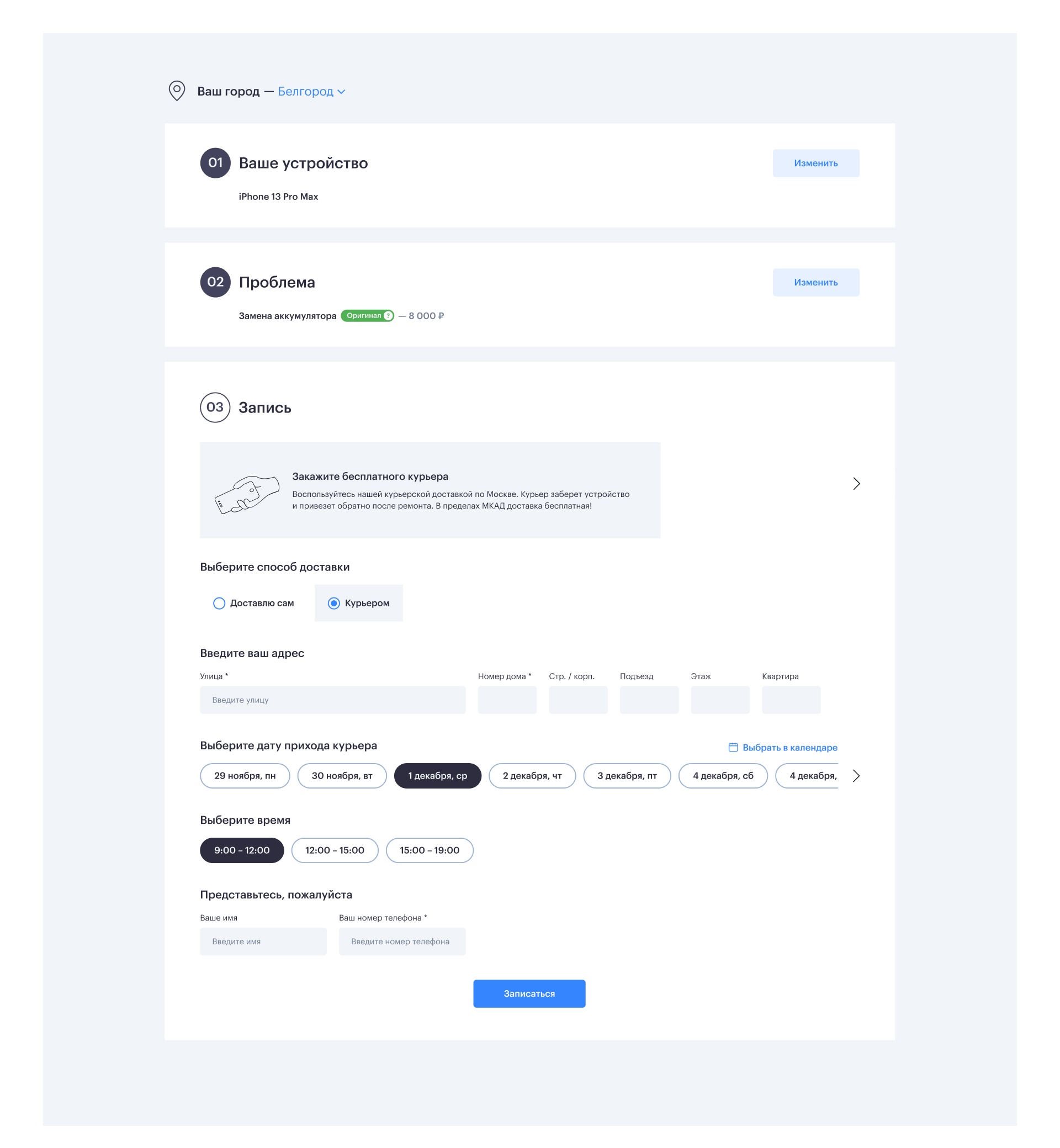This screenshot has height=1148, width=1060.
Task: Click the location pin icon
Action: tap(177, 91)
